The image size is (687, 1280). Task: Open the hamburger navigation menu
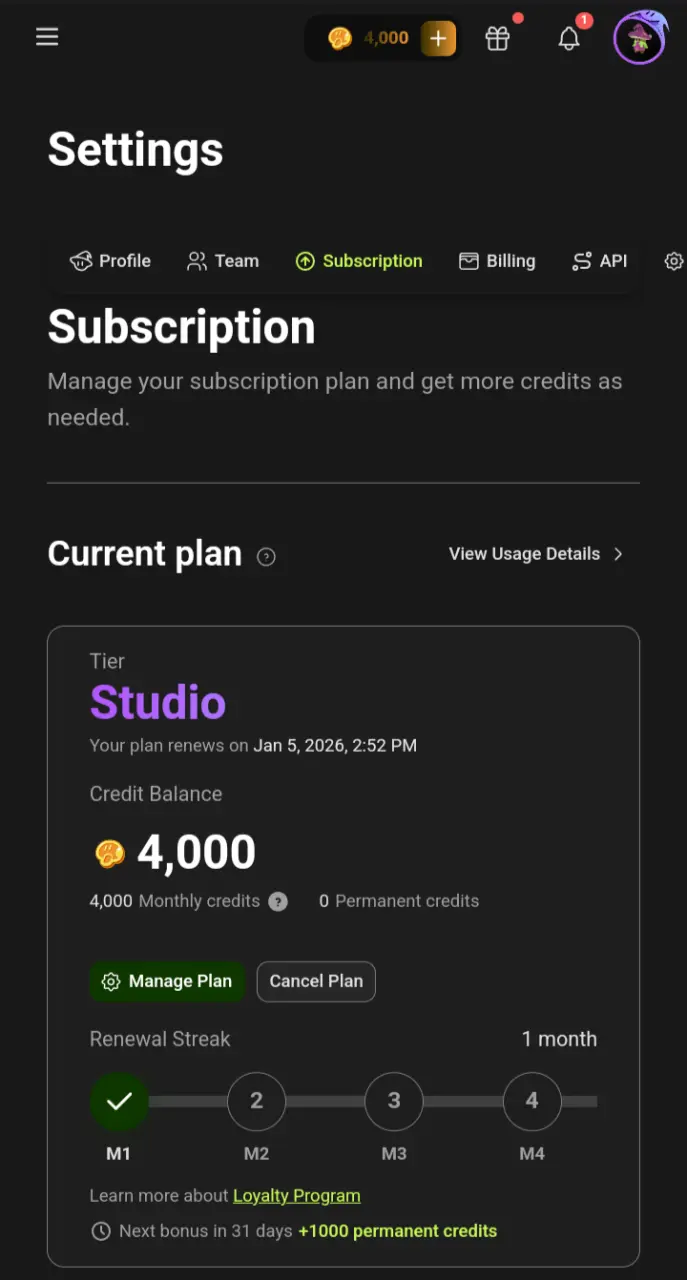pos(47,37)
